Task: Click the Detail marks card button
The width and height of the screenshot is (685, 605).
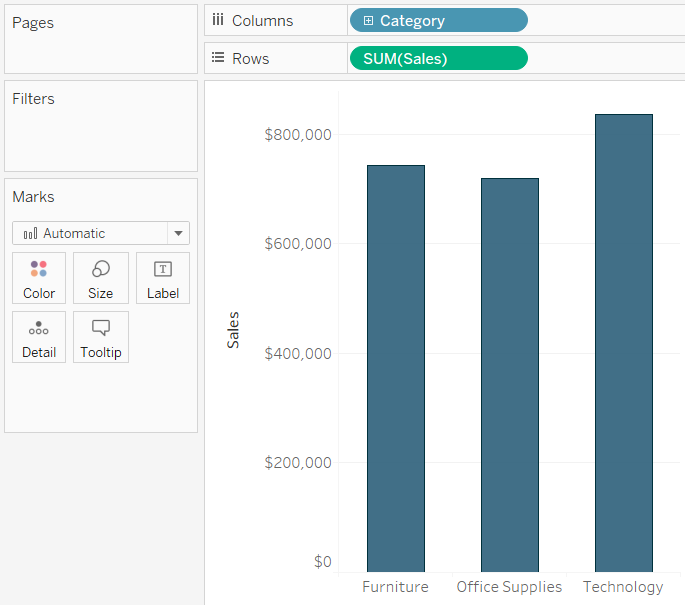Action: coord(39,337)
